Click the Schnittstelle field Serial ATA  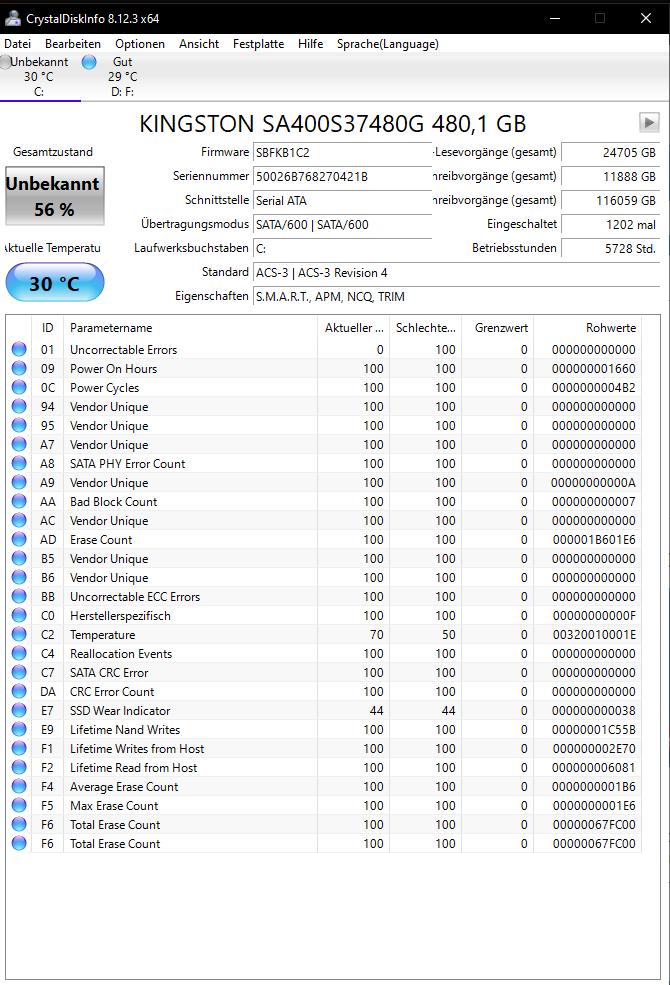[342, 201]
